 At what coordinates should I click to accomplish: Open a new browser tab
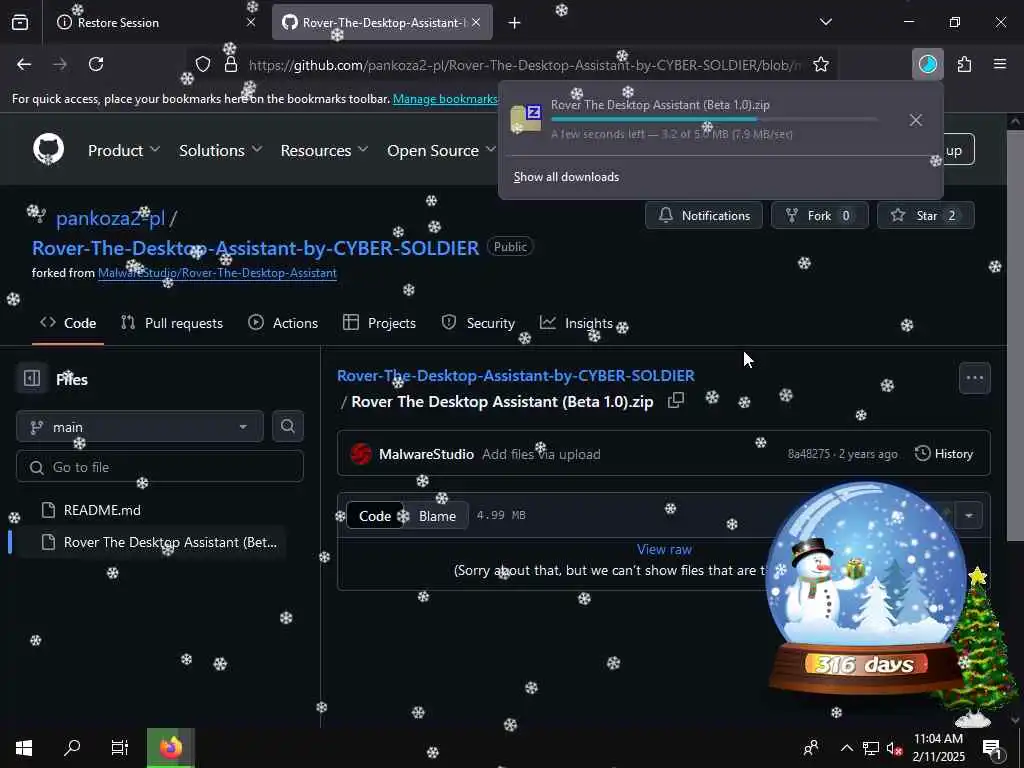515,23
